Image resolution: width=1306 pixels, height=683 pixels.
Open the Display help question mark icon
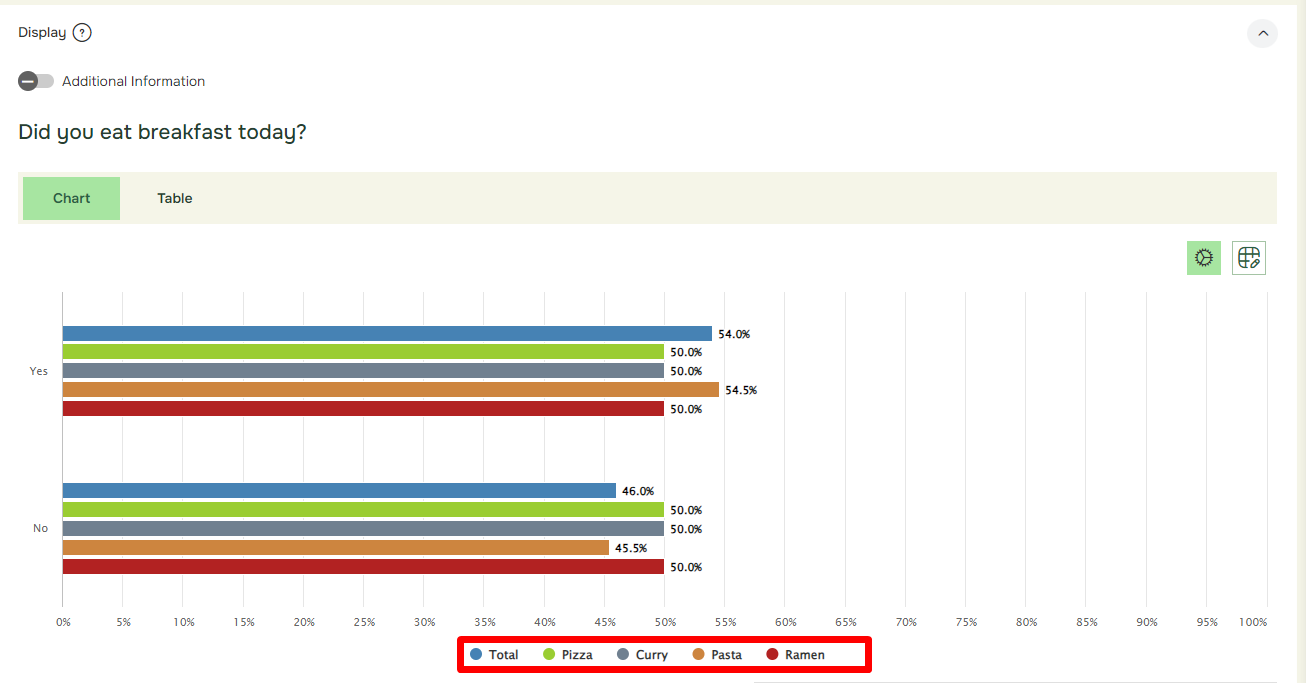(x=82, y=33)
